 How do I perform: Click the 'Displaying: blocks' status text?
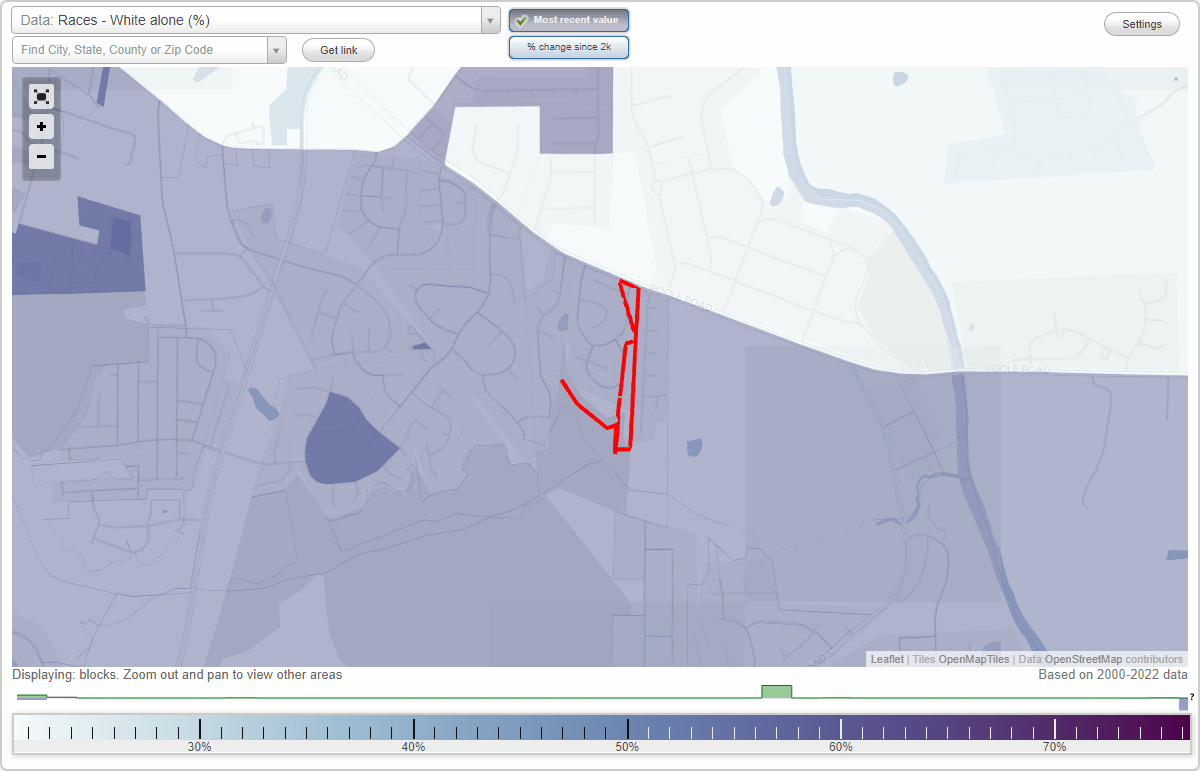pos(177,675)
